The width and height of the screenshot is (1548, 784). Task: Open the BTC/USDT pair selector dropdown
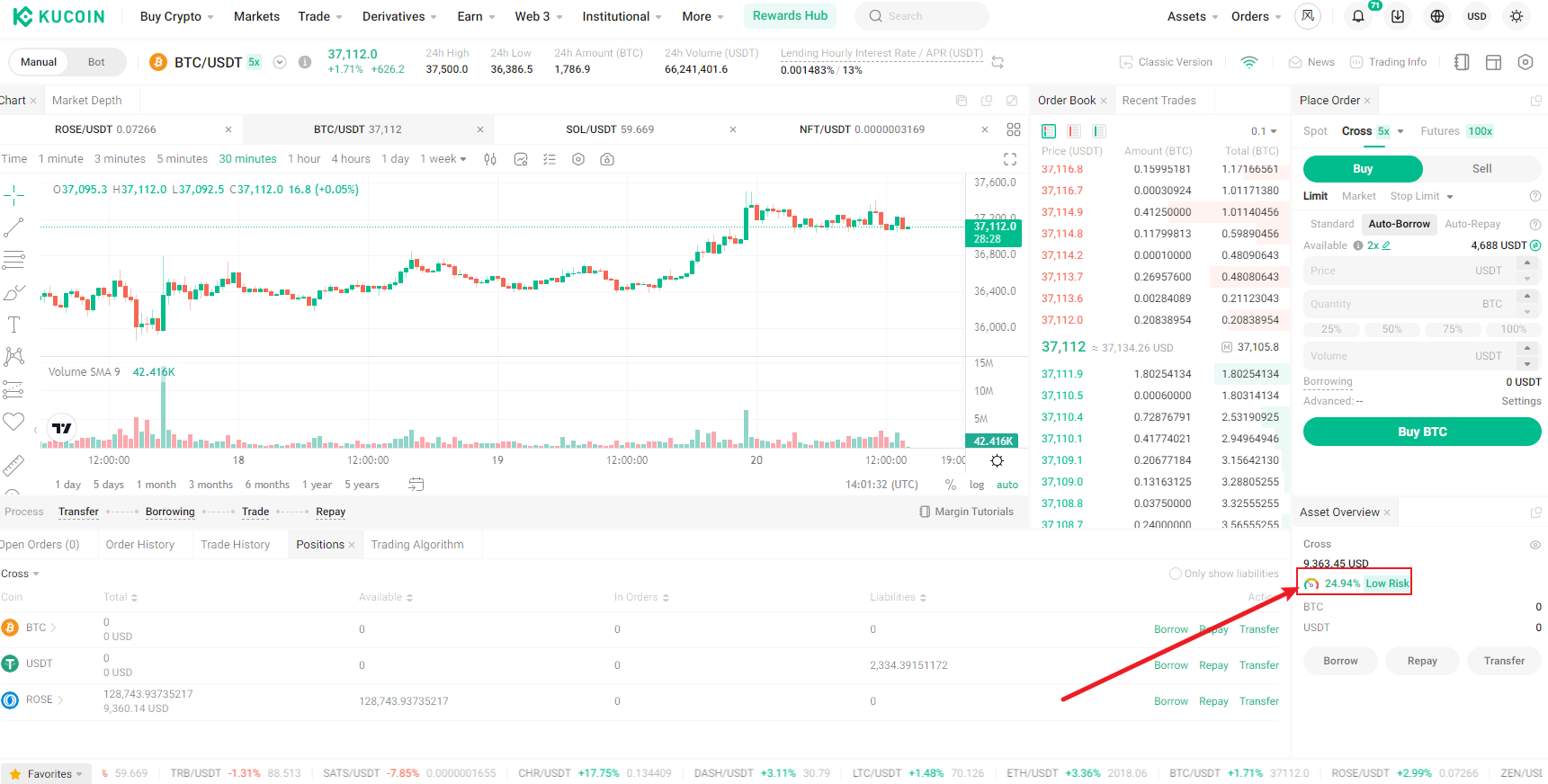(x=280, y=62)
